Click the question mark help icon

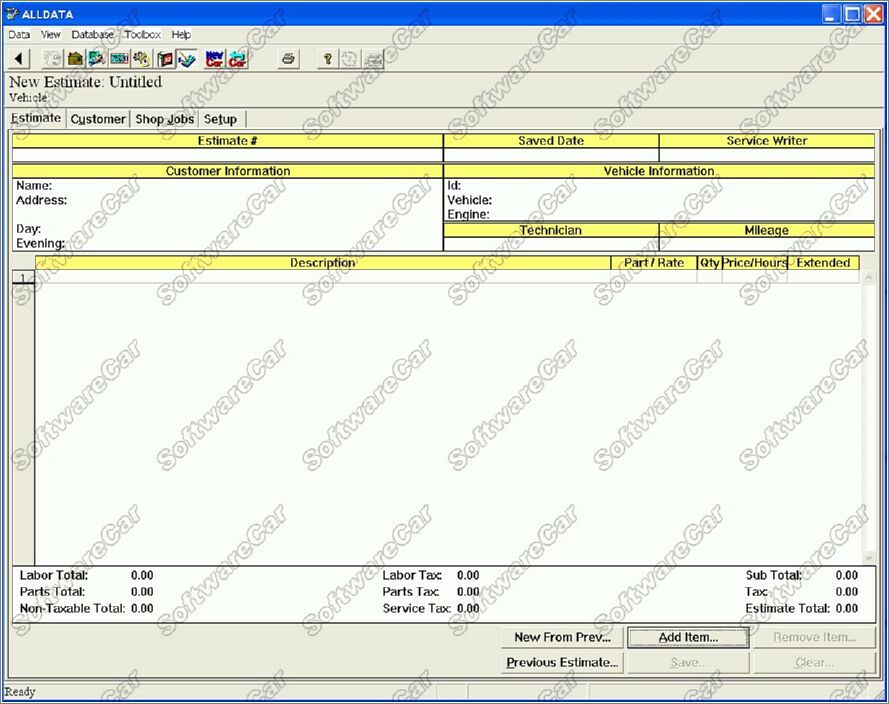click(327, 60)
